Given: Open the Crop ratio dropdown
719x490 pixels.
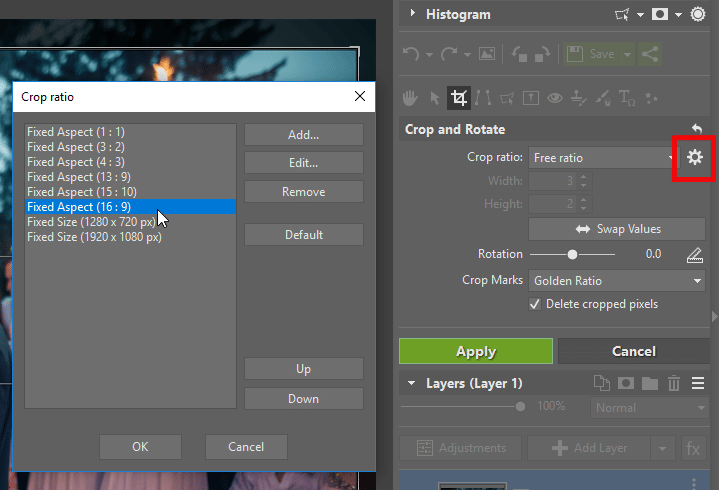Looking at the screenshot, I should pos(603,158).
